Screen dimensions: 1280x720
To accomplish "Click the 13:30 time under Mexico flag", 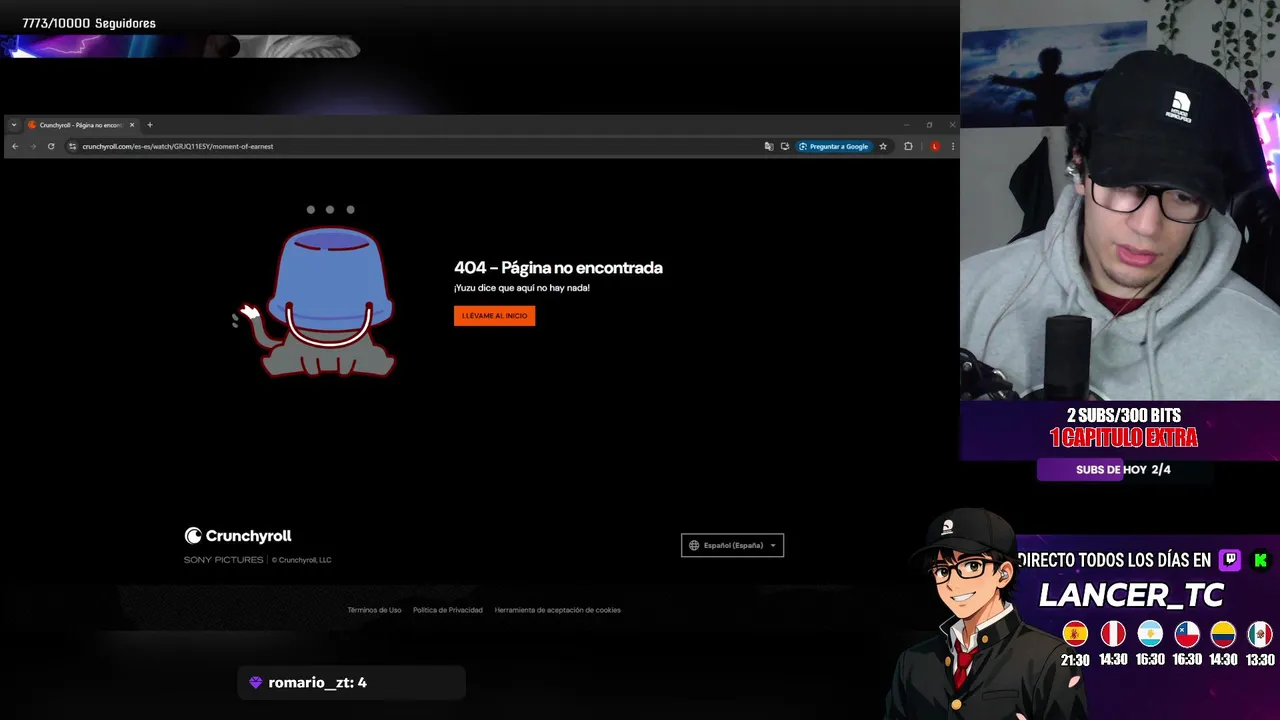I will click(x=1260, y=660).
